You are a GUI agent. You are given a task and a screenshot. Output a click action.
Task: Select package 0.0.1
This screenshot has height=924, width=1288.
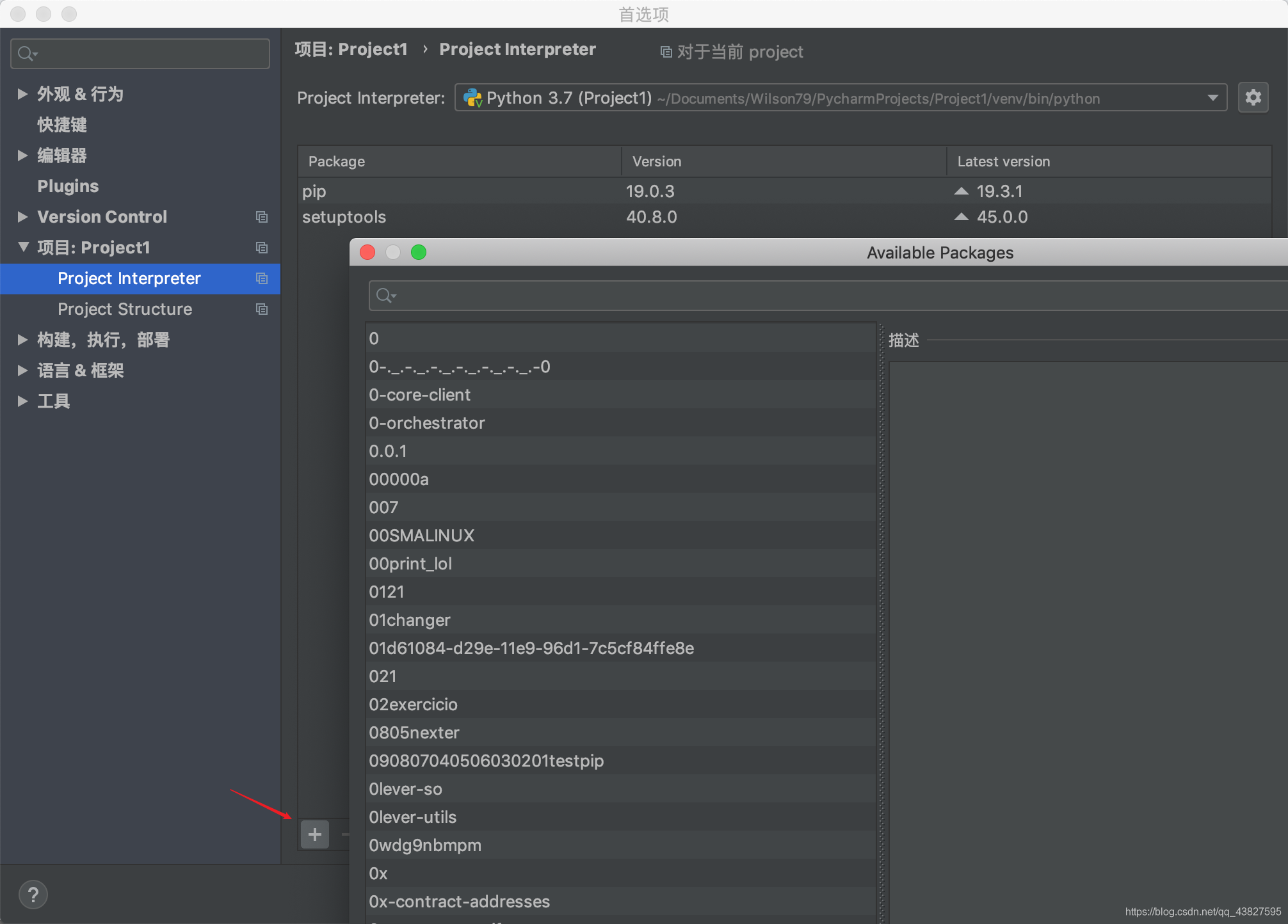point(621,450)
